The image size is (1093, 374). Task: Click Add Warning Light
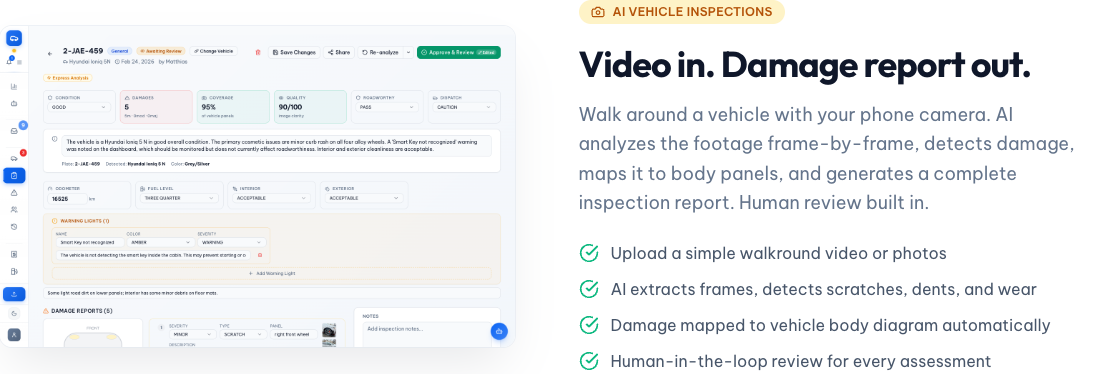click(x=272, y=273)
